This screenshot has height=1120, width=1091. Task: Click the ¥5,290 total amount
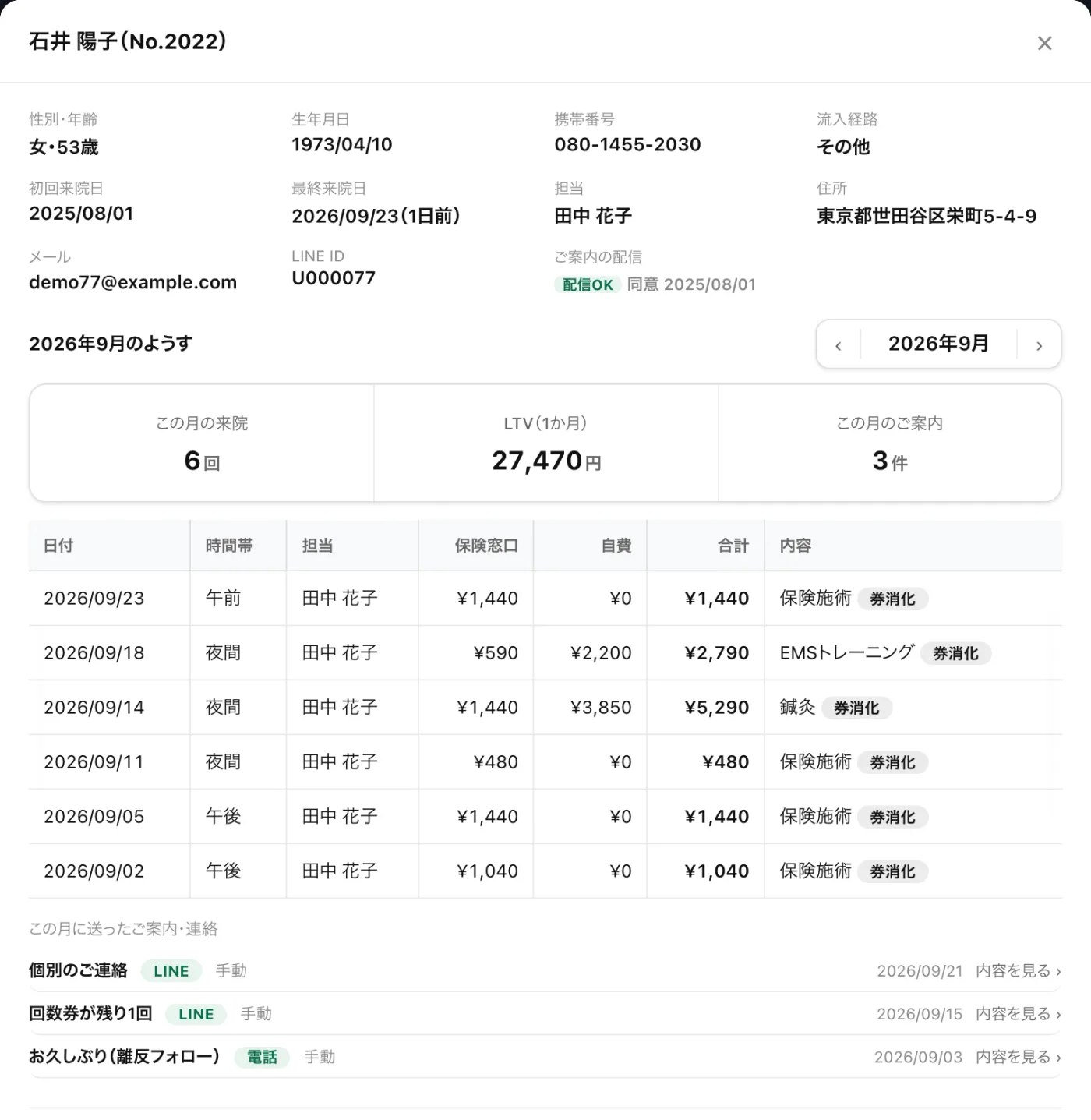point(717,708)
